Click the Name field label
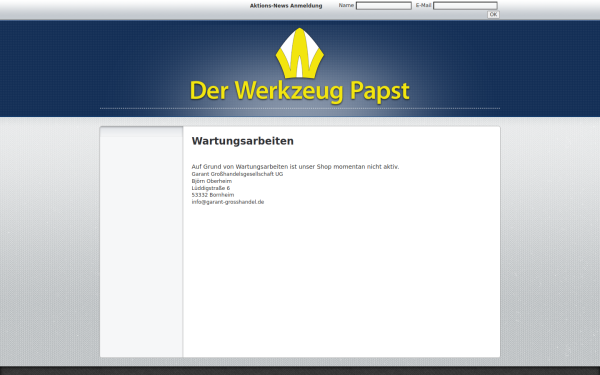This screenshot has height=375, width=600. click(346, 5)
